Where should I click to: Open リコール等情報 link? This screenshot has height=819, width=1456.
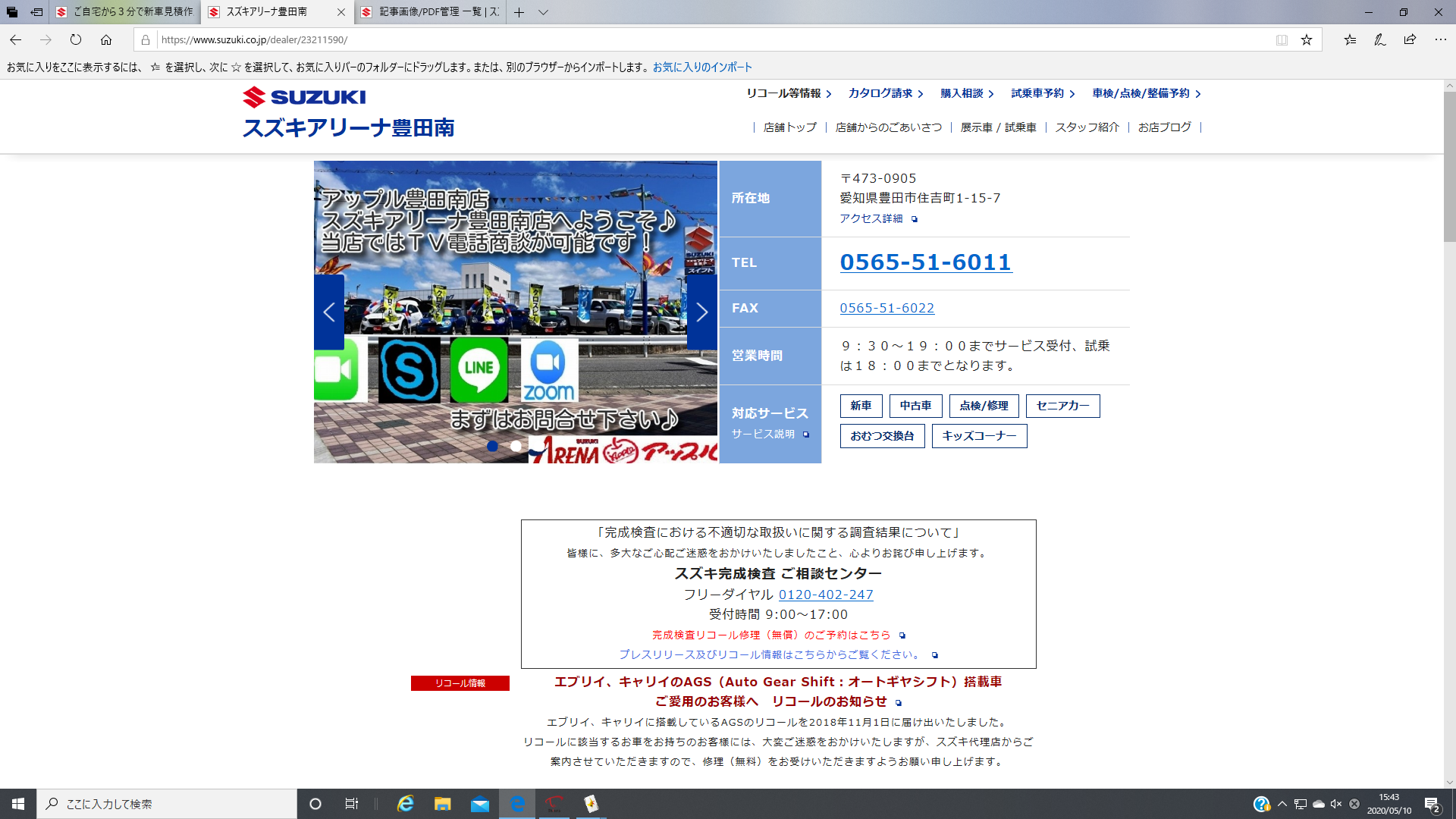pyautogui.click(x=789, y=93)
